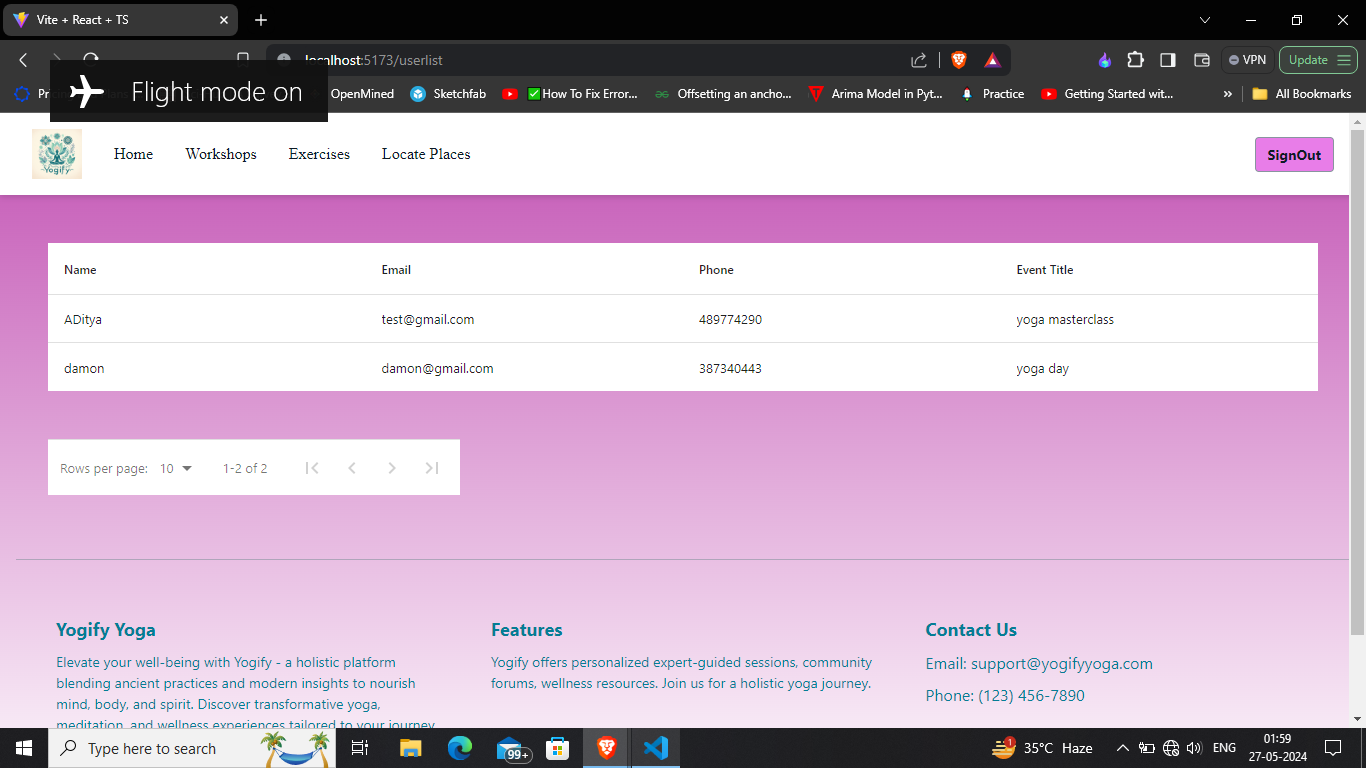Open the Extensions puzzle-piece icon
1366x768 pixels.
pos(1135,60)
